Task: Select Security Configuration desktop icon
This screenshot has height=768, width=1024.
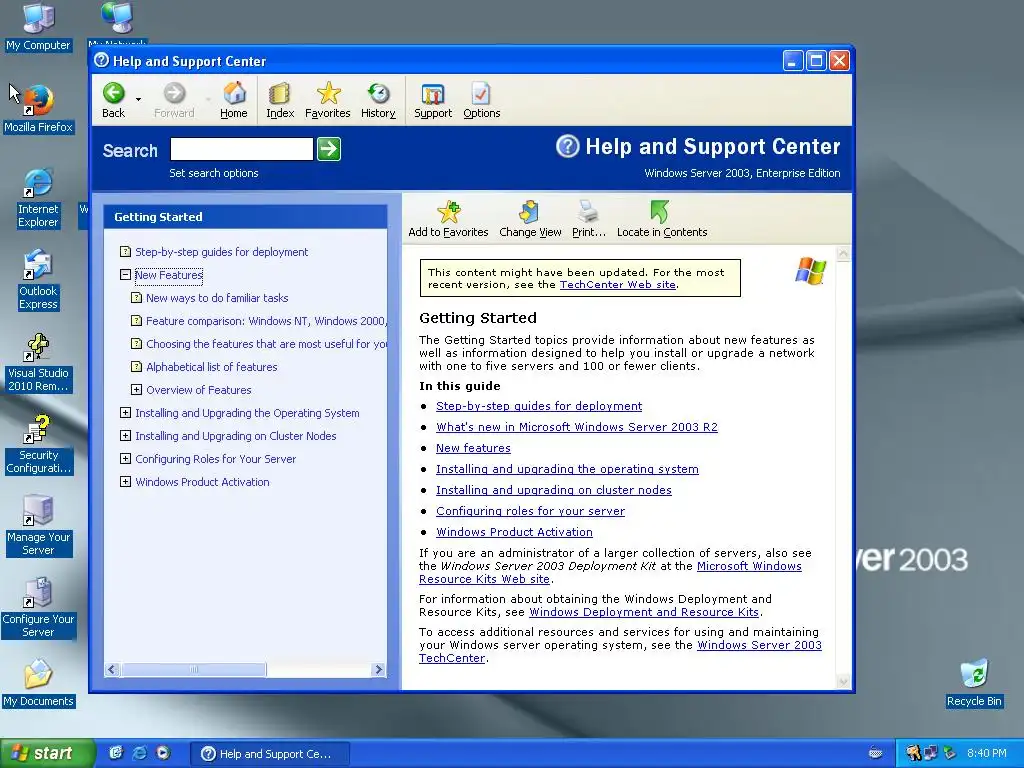Action: [x=38, y=445]
